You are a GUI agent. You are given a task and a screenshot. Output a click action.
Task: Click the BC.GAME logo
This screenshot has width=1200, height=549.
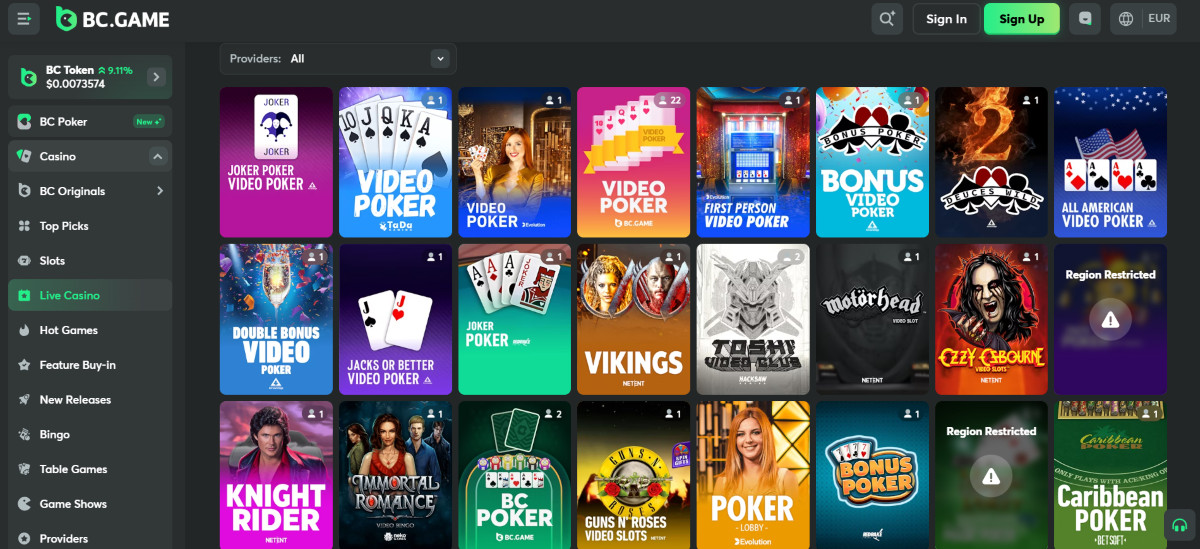[x=113, y=18]
